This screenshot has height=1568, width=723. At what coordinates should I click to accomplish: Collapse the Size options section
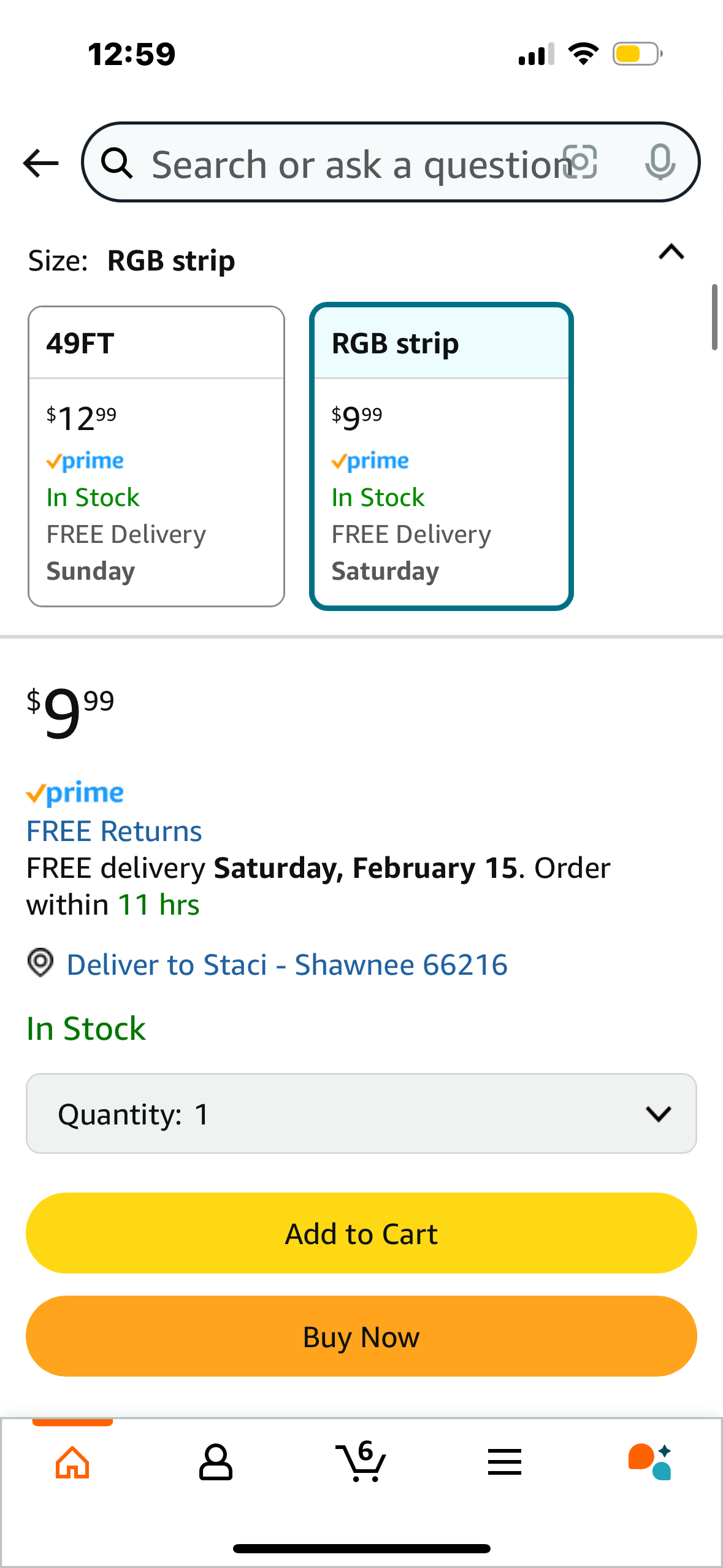671,252
